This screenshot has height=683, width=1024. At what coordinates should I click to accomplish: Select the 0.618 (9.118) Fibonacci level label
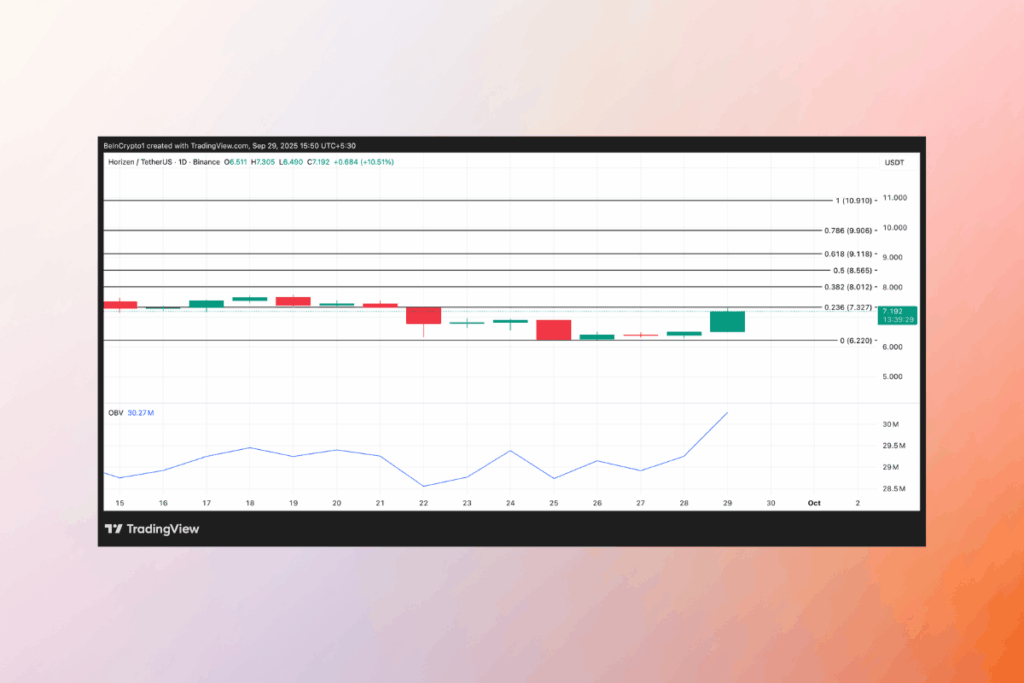click(847, 254)
